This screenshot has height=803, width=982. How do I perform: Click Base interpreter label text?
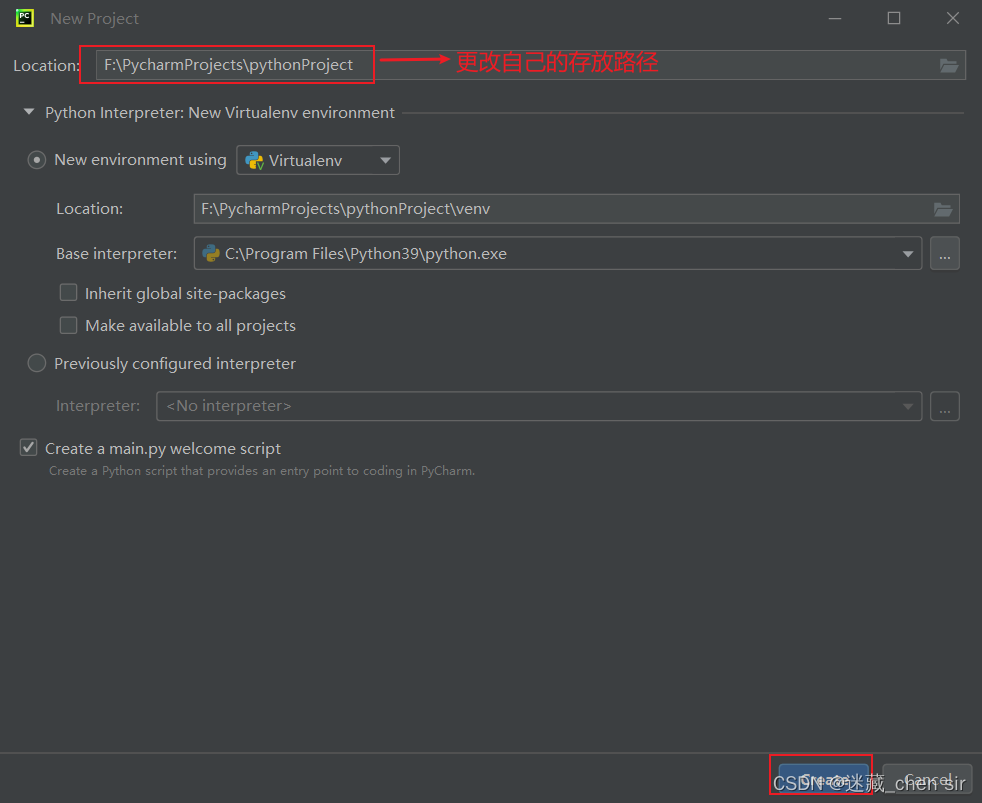coord(116,254)
